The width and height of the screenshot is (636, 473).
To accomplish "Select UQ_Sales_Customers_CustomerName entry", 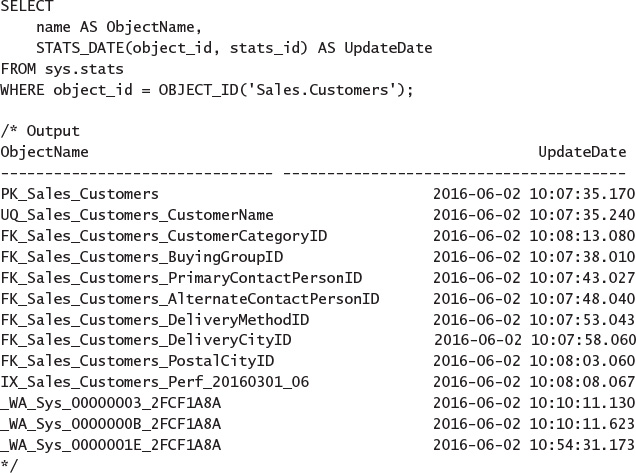I will click(x=137, y=215).
